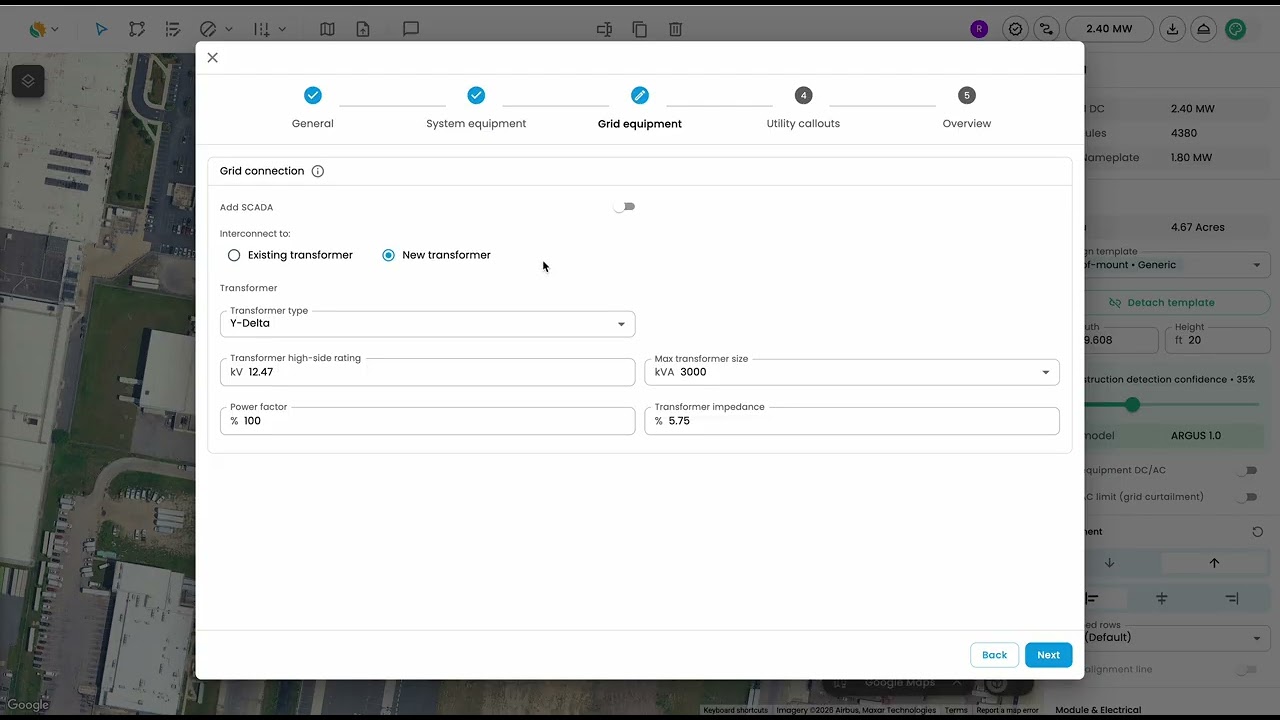1280x720 pixels.
Task: Open the map view icon
Action: 327,30
